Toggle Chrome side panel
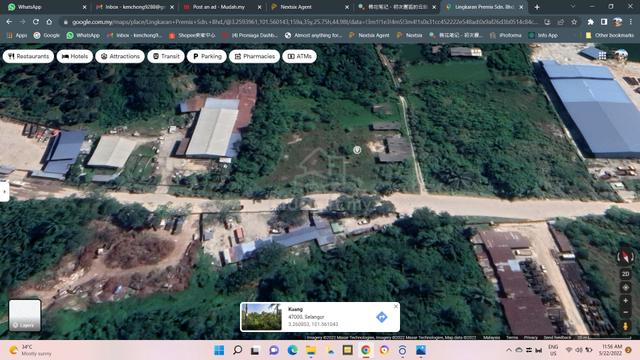Viewport: 640px width, 360px height. pos(604,22)
